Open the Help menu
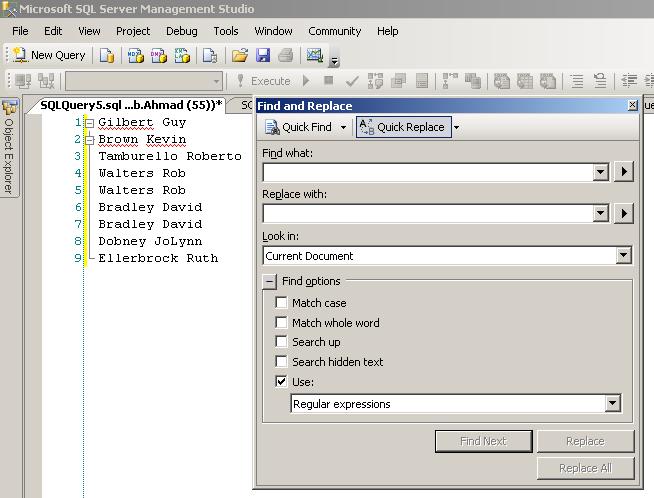654x498 pixels. click(x=387, y=31)
